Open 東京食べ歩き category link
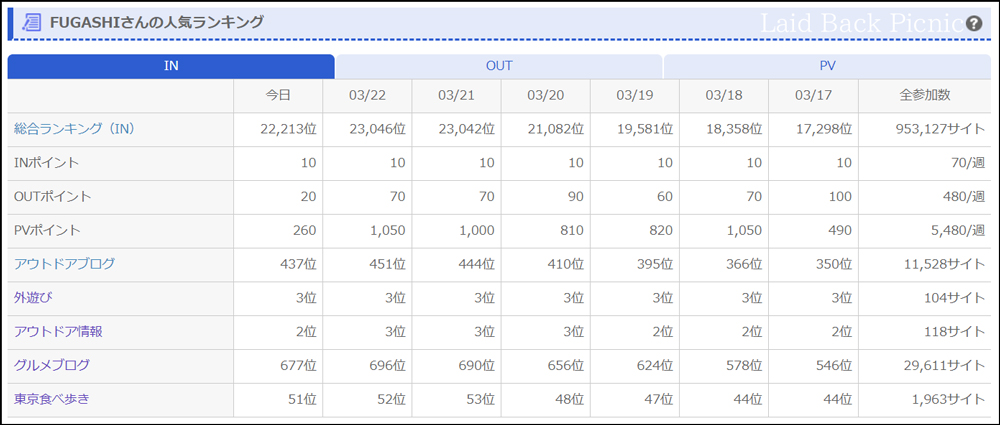The width and height of the screenshot is (1000, 425). (x=52, y=399)
